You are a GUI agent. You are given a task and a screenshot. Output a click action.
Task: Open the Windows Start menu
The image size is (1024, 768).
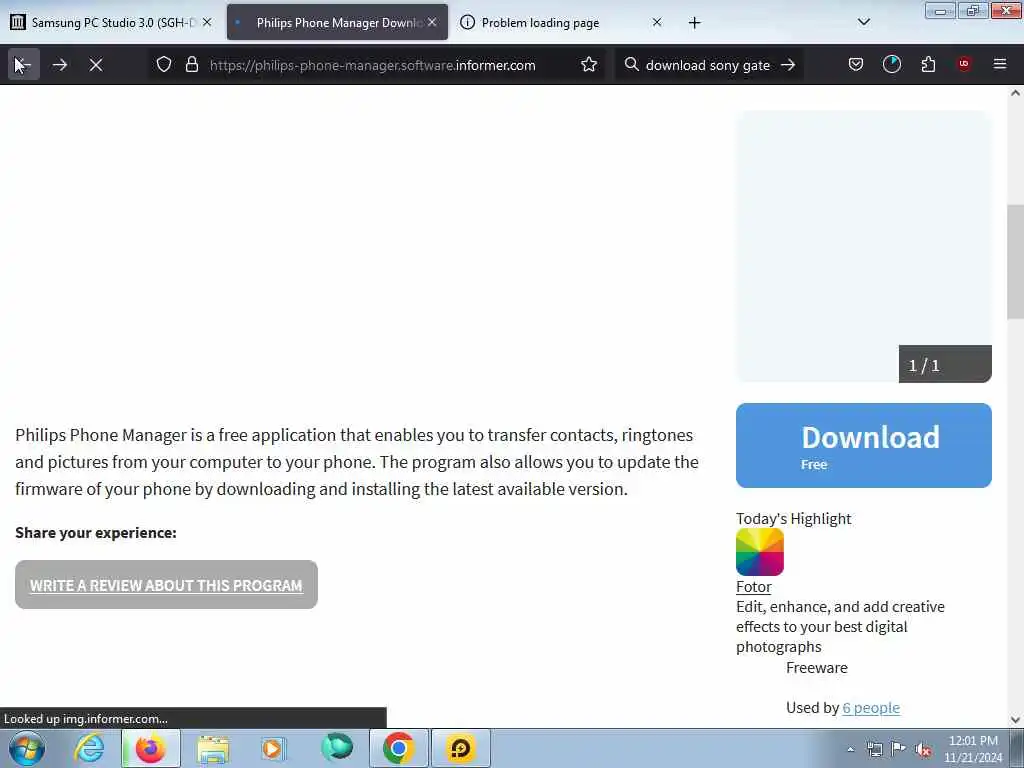[x=27, y=748]
